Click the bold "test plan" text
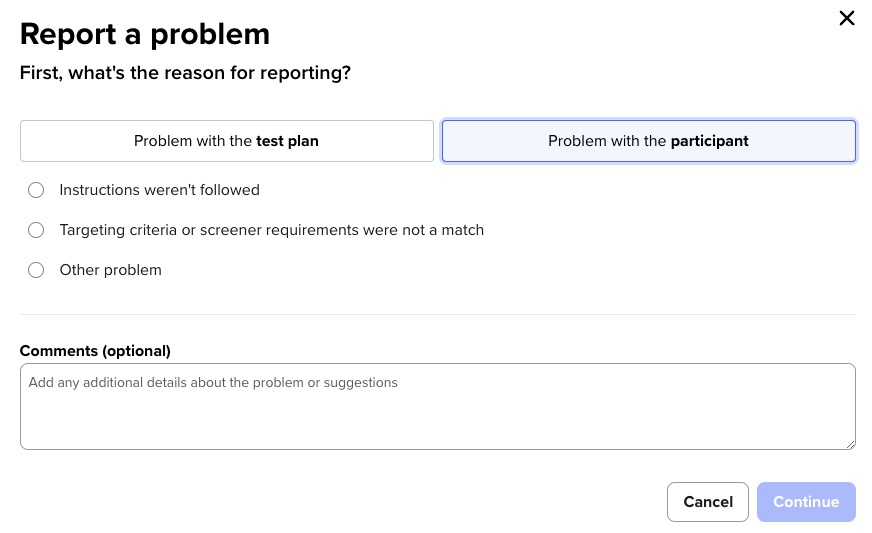This screenshot has width=872, height=533. 287,141
